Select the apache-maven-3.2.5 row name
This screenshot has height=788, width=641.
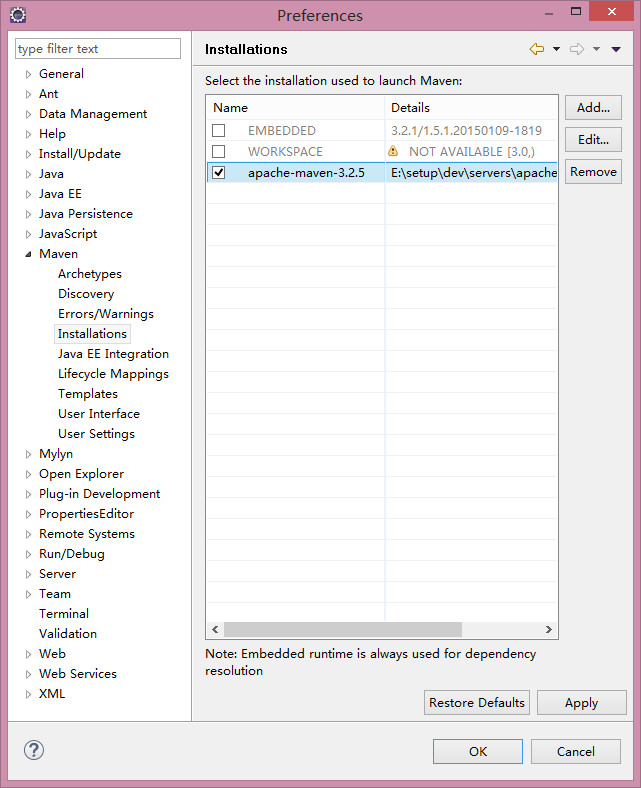click(306, 172)
